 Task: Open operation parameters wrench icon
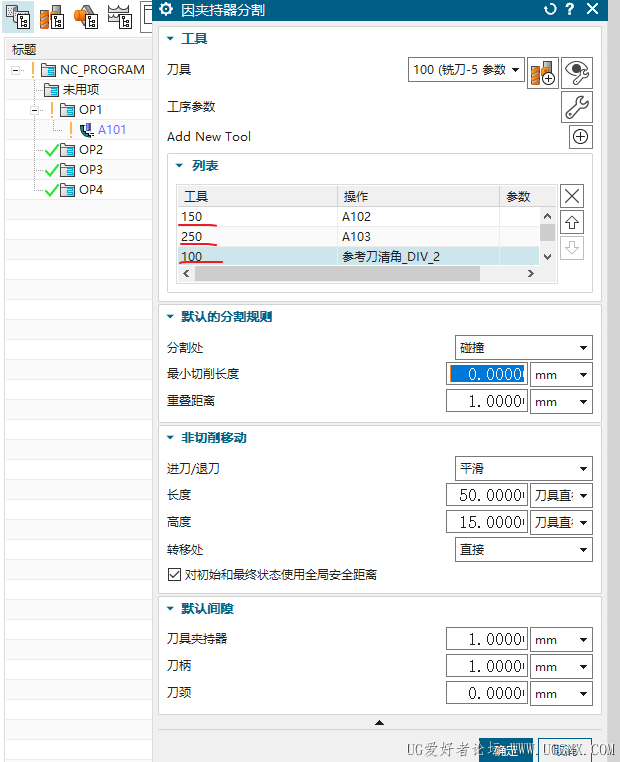(577, 107)
